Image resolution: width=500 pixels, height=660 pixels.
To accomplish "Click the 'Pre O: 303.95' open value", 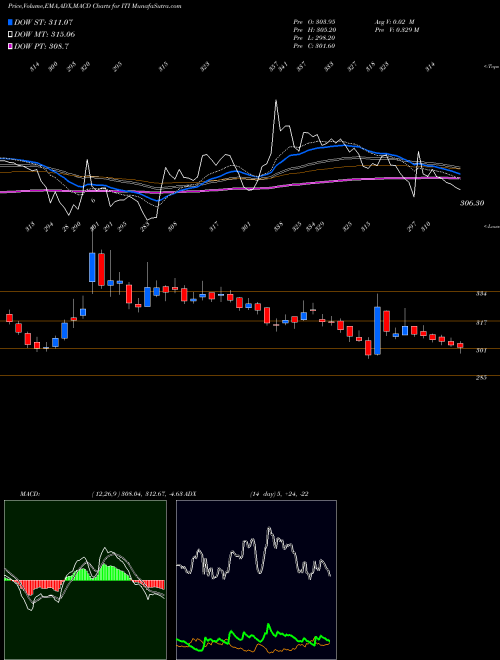I will pyautogui.click(x=314, y=22).
